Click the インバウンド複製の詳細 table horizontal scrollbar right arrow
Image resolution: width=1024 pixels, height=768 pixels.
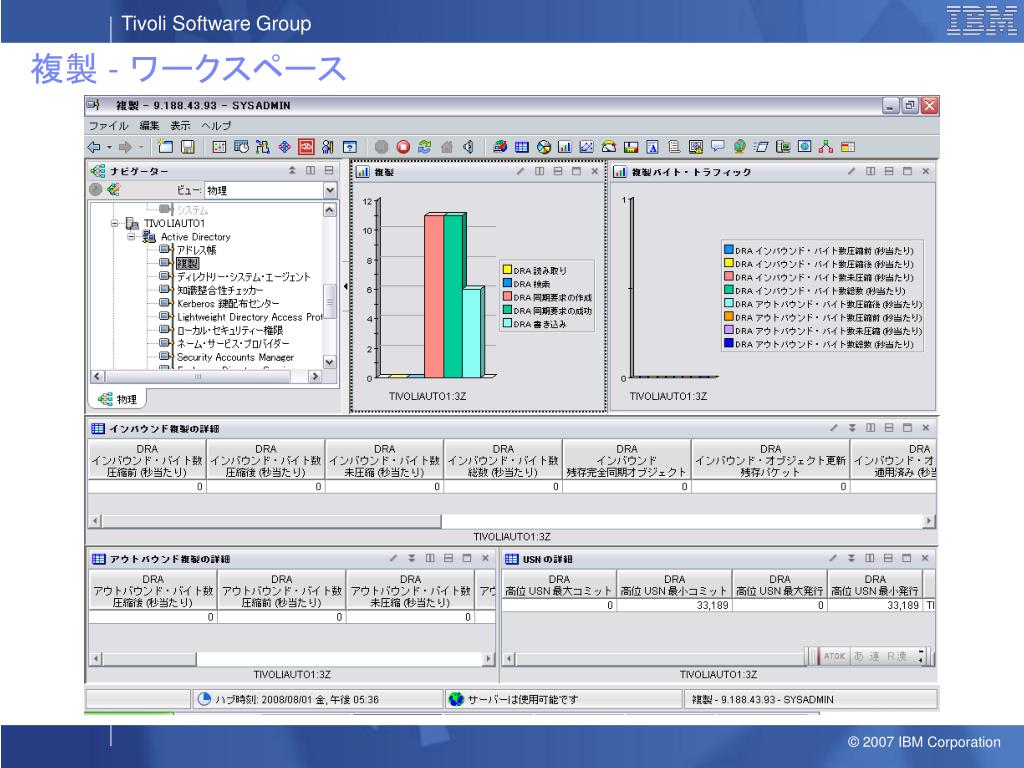929,521
